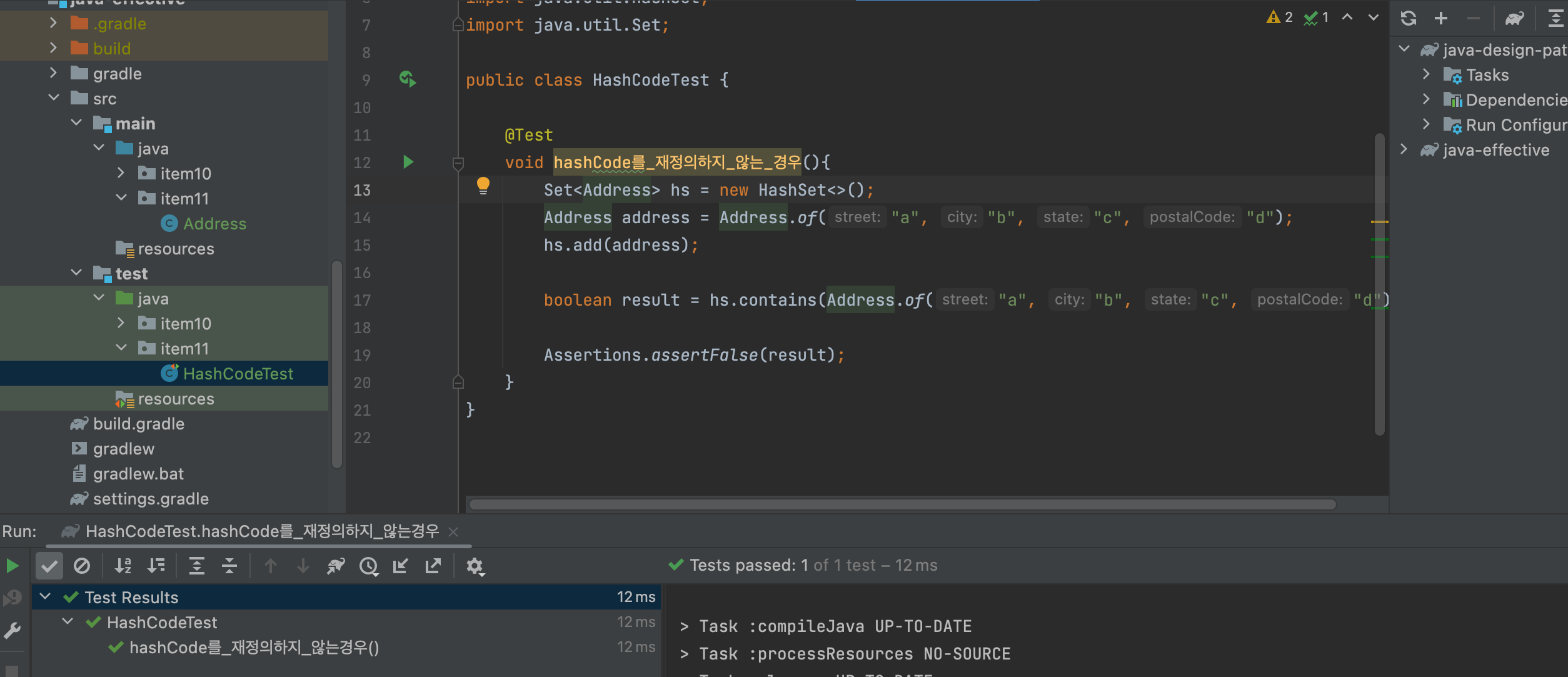Toggle sorting tests by duration
1568x677 pixels.
157,566
